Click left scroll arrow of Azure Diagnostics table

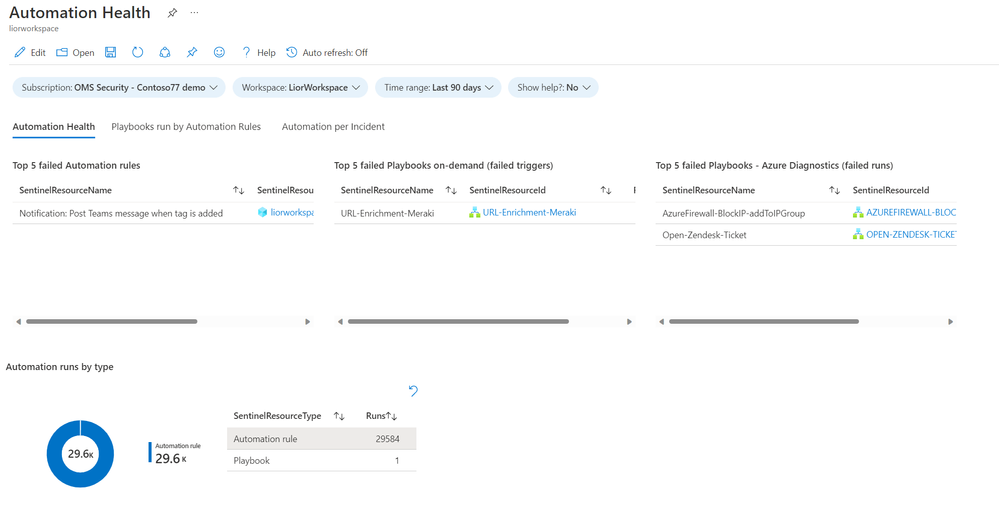tap(661, 322)
